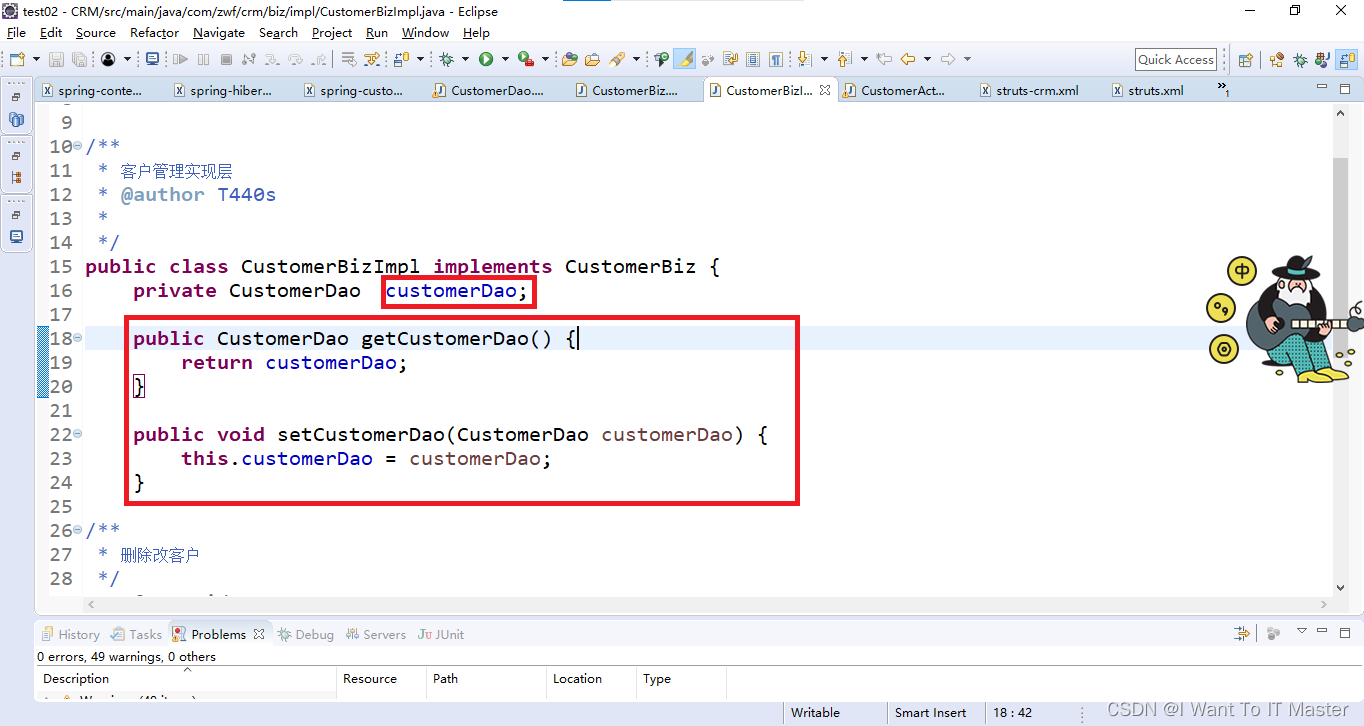1364x726 pixels.
Task: Click the Open Type icon
Action: (570, 59)
